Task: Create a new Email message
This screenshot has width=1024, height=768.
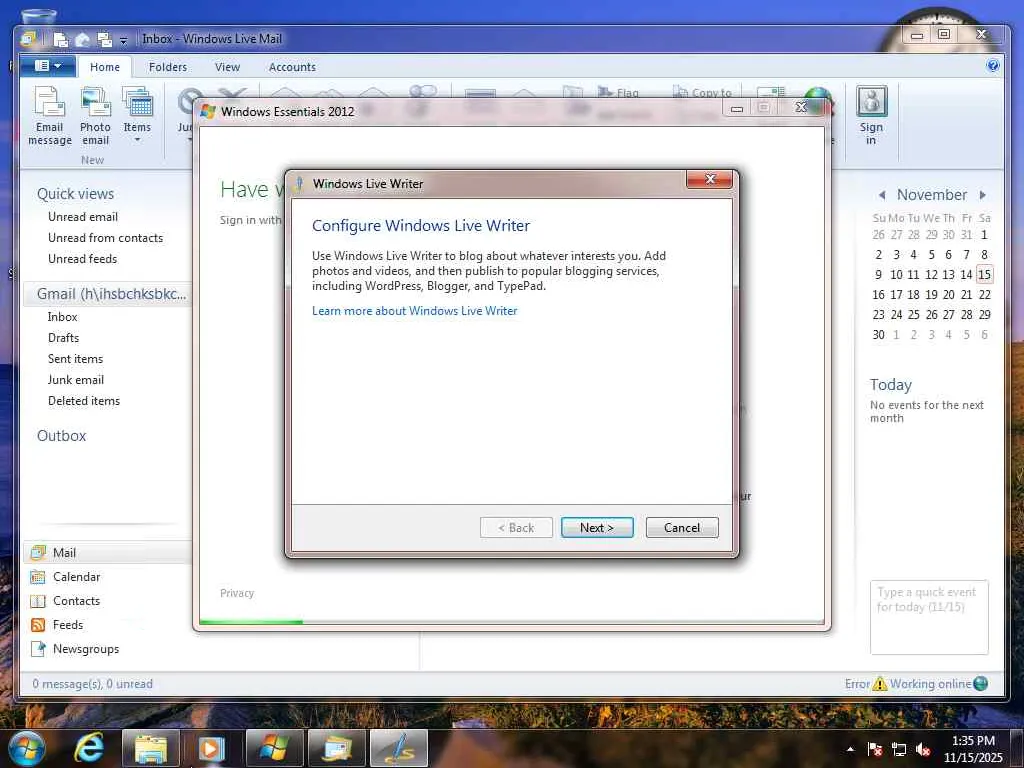Action: (x=50, y=116)
